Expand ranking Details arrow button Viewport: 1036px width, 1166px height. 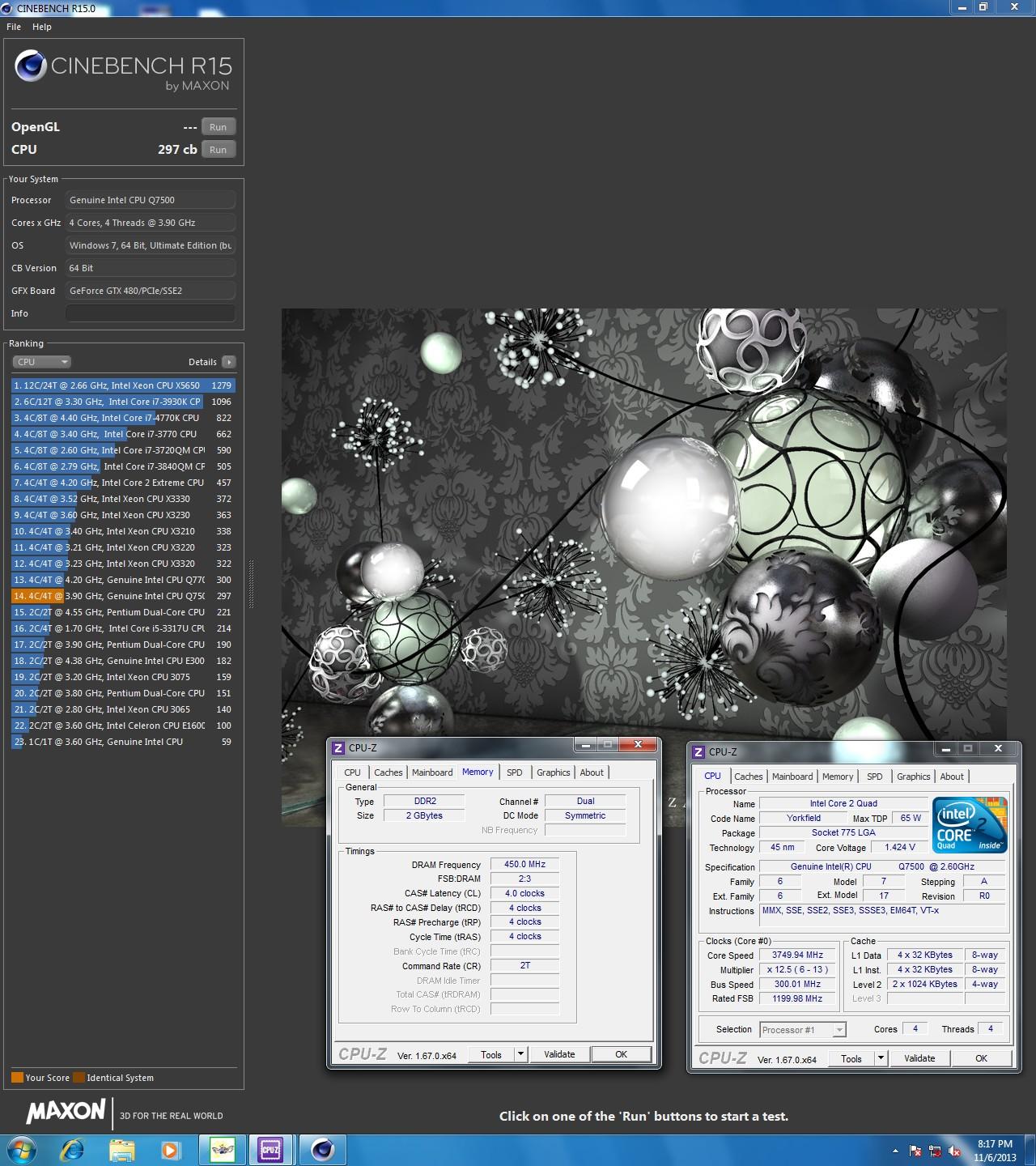tap(229, 362)
